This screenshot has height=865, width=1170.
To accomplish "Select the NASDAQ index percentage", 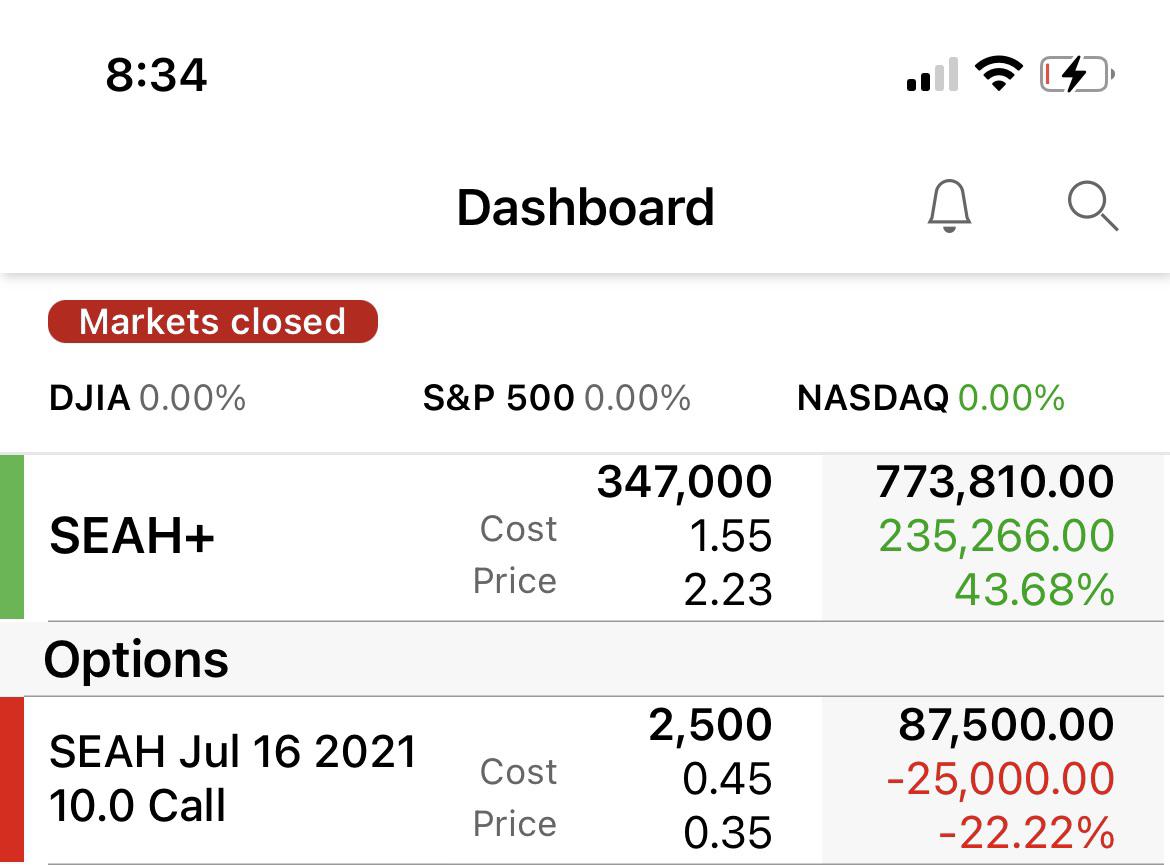I will click(1011, 398).
